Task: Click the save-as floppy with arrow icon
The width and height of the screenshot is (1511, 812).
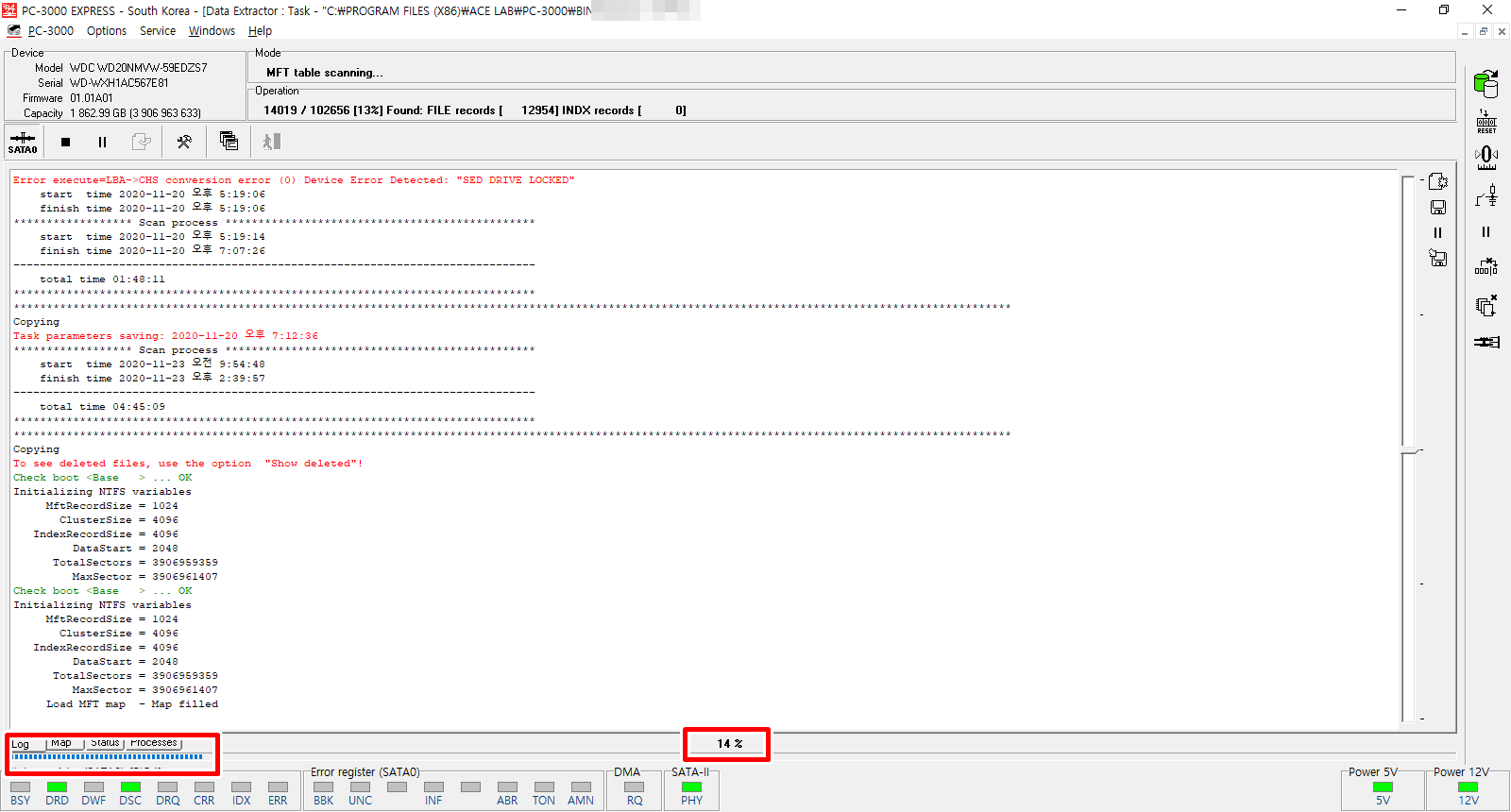Action: pos(1438,258)
